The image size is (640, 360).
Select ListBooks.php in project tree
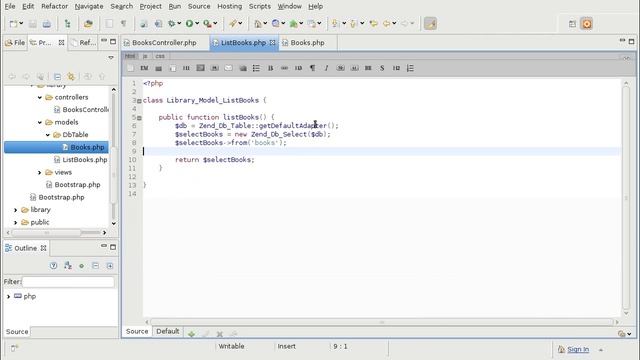(x=84, y=160)
